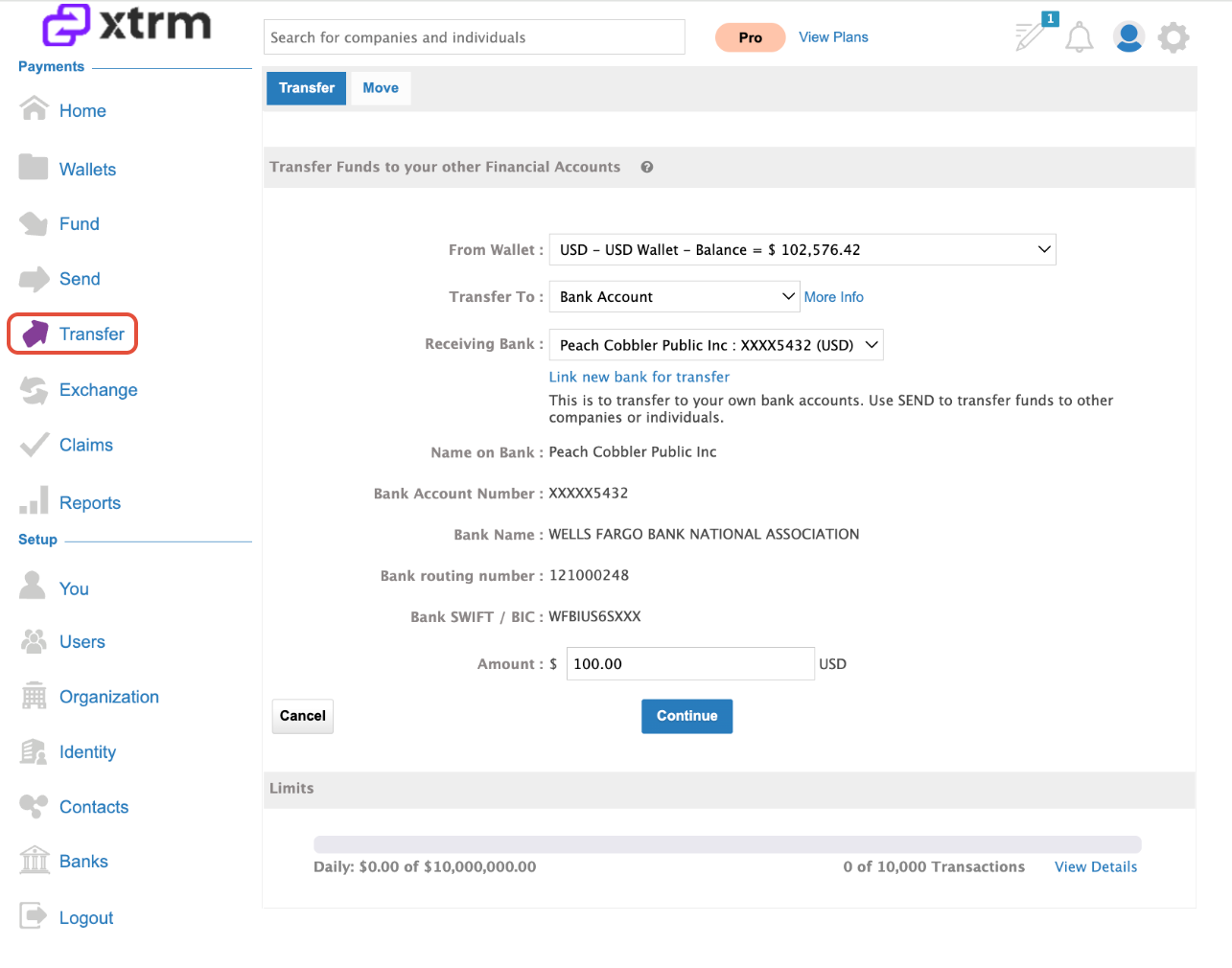
Task: Click the Exchange arrows icon
Action: coord(35,390)
